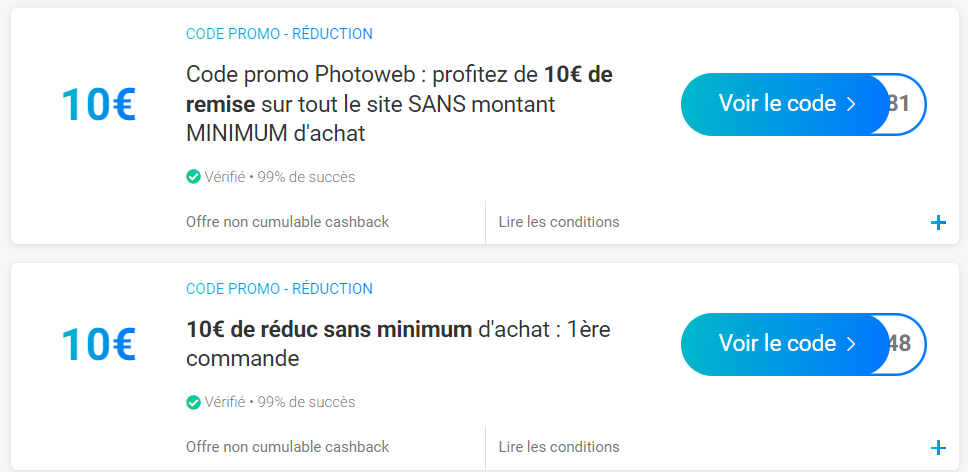Image resolution: width=968 pixels, height=472 pixels.
Task: Open the 10€ de réduc sans minimum title
Action: 398,344
